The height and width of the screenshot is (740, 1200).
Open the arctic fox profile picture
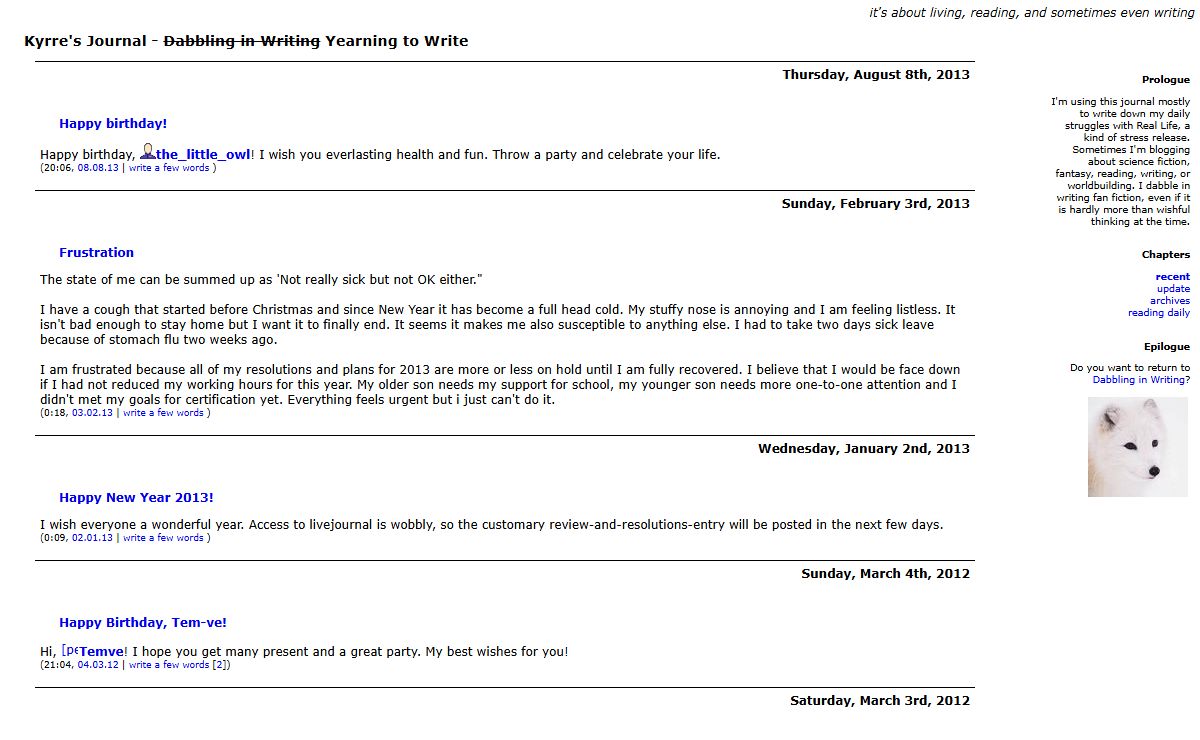point(1138,447)
